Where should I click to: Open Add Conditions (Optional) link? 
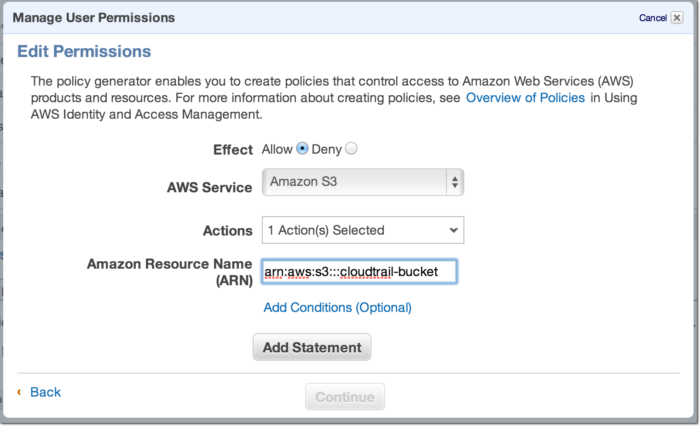tap(337, 307)
